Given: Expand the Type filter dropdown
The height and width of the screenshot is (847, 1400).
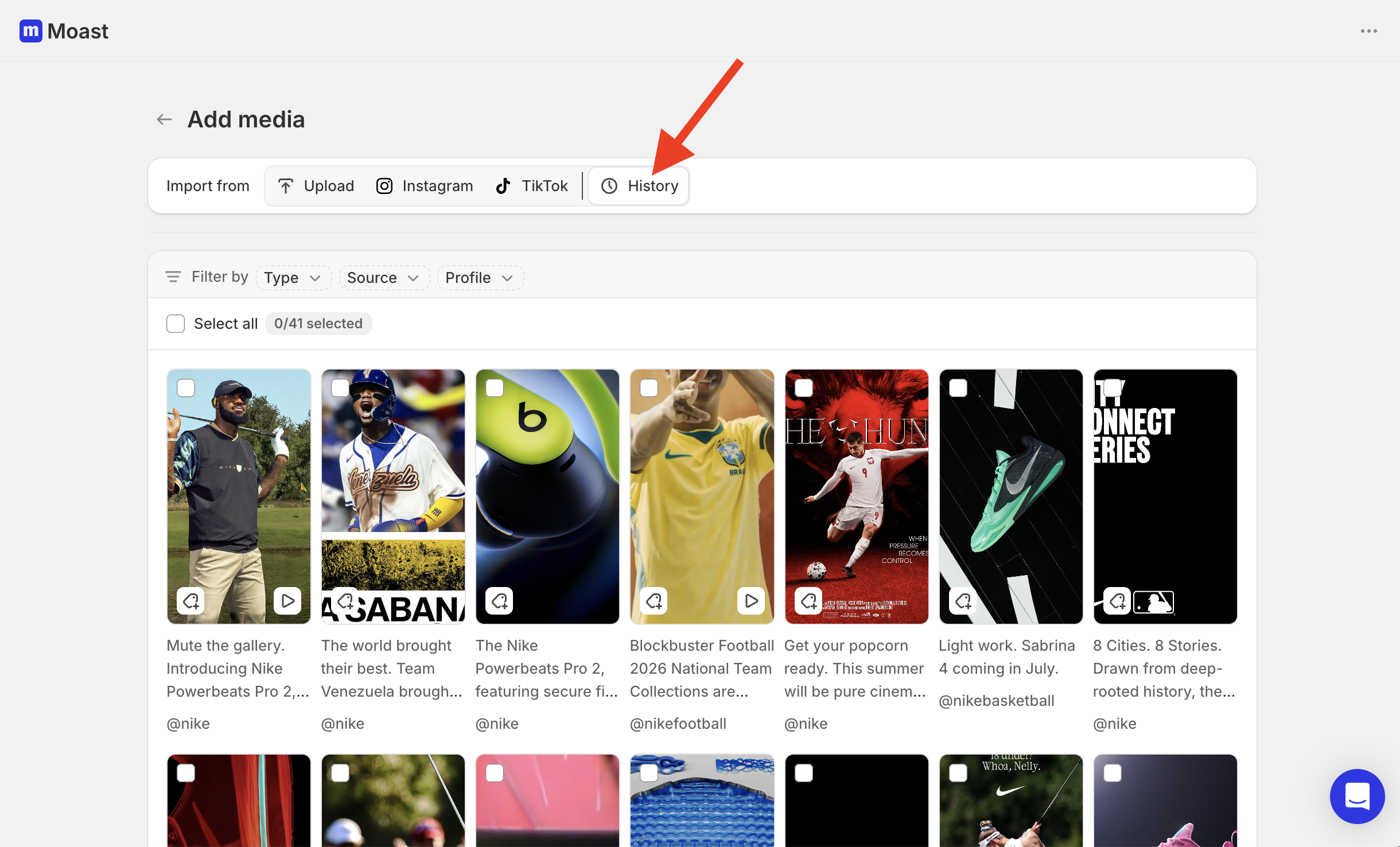Looking at the screenshot, I should [293, 278].
